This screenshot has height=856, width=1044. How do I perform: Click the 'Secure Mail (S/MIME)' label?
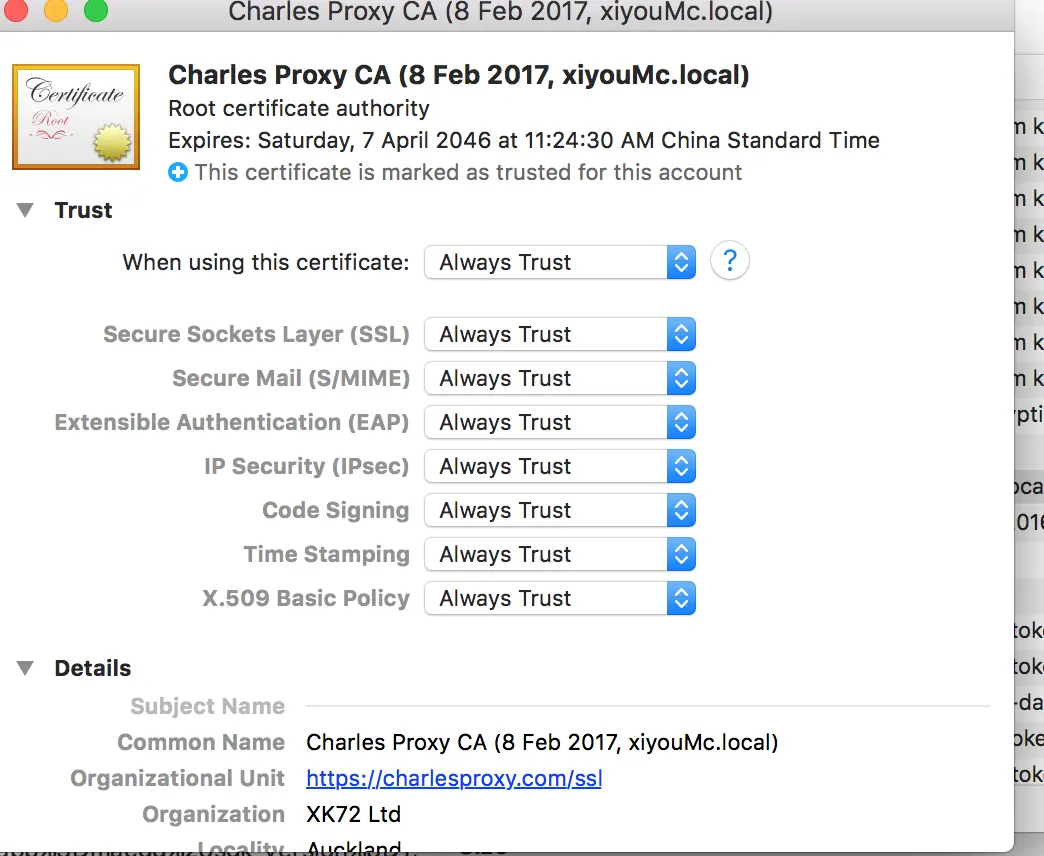pyautogui.click(x=291, y=378)
